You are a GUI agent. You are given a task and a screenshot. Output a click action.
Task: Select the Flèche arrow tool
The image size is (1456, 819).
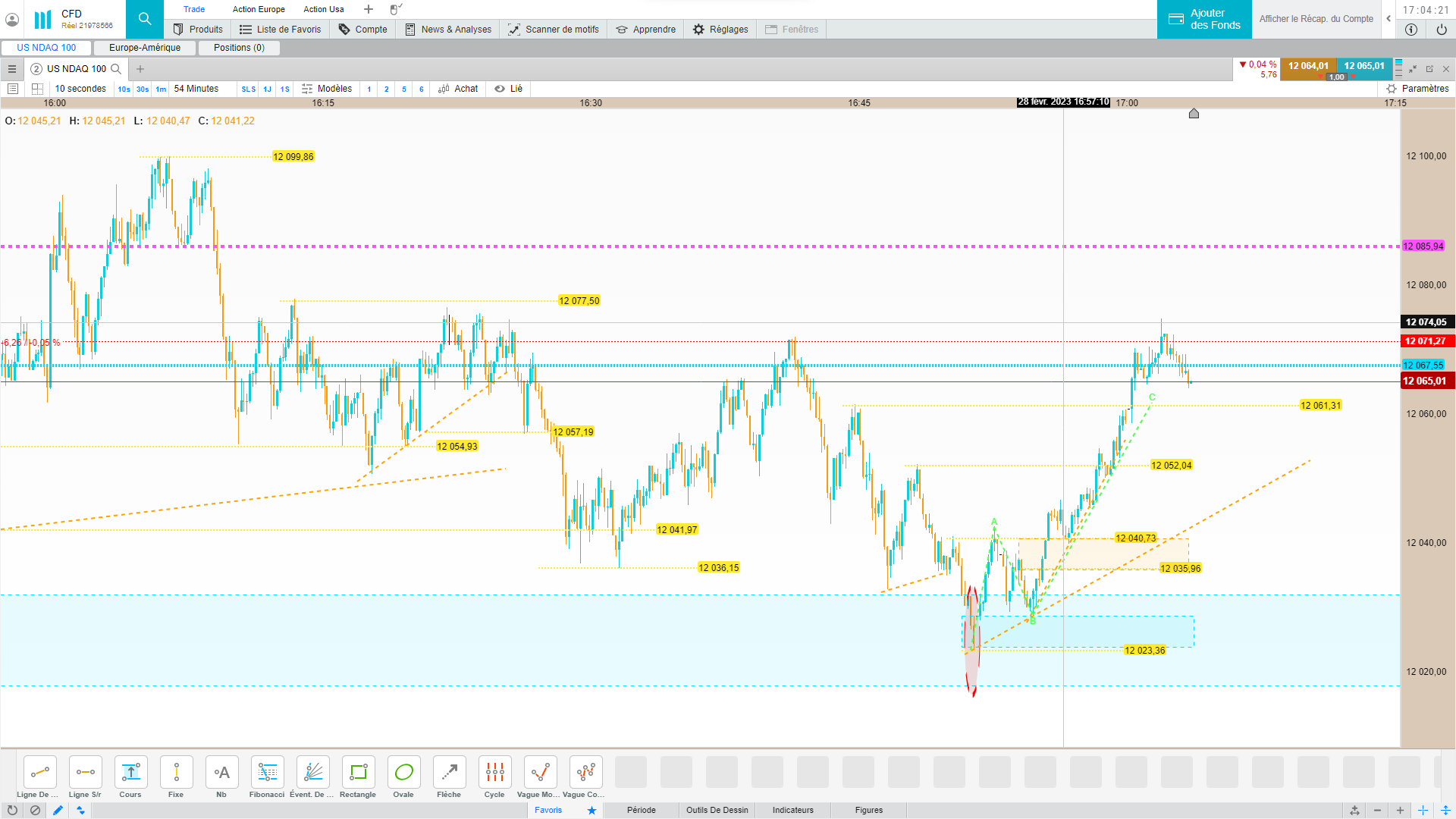449,773
